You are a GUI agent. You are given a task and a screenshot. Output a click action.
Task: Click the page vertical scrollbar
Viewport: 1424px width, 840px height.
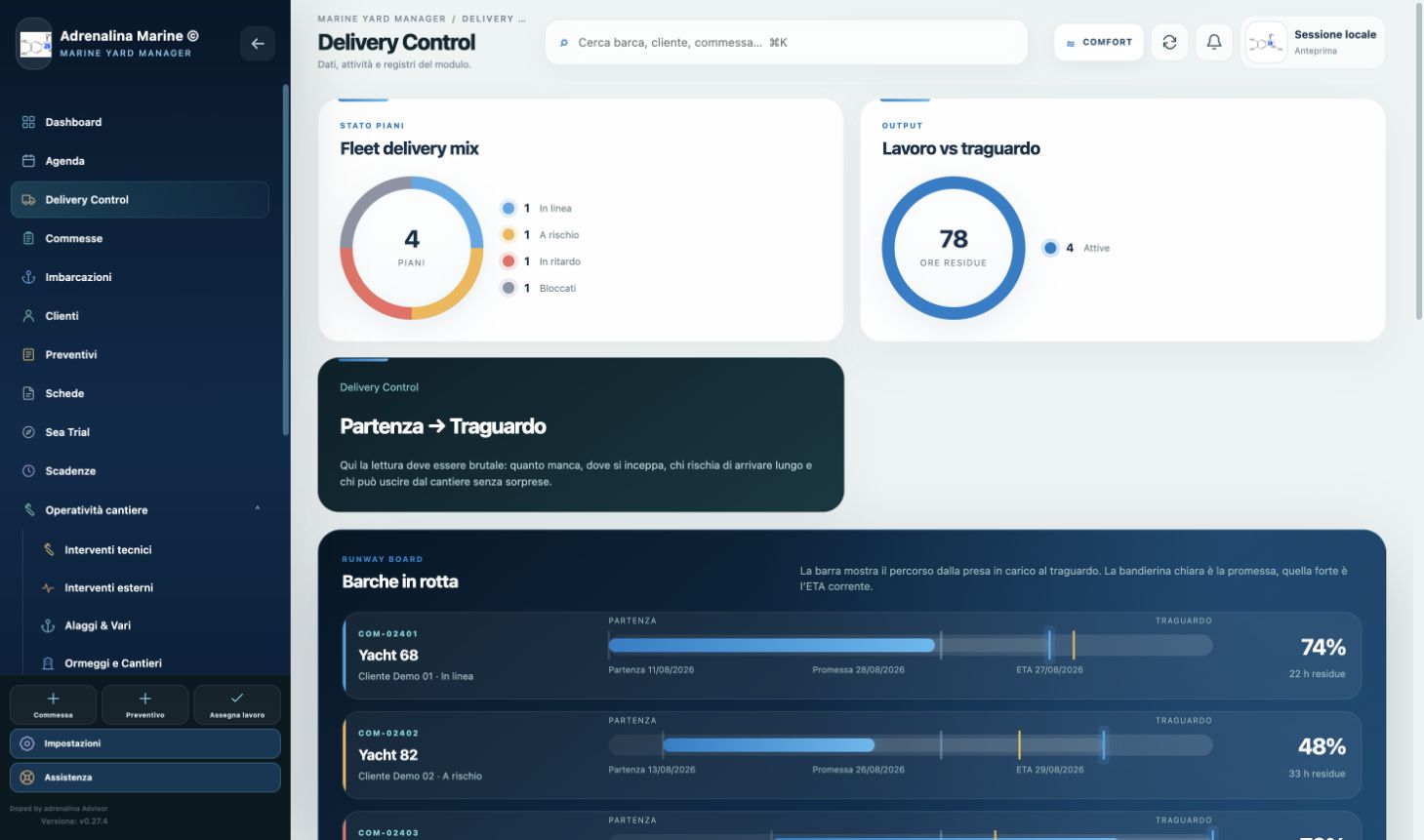[x=1419, y=161]
